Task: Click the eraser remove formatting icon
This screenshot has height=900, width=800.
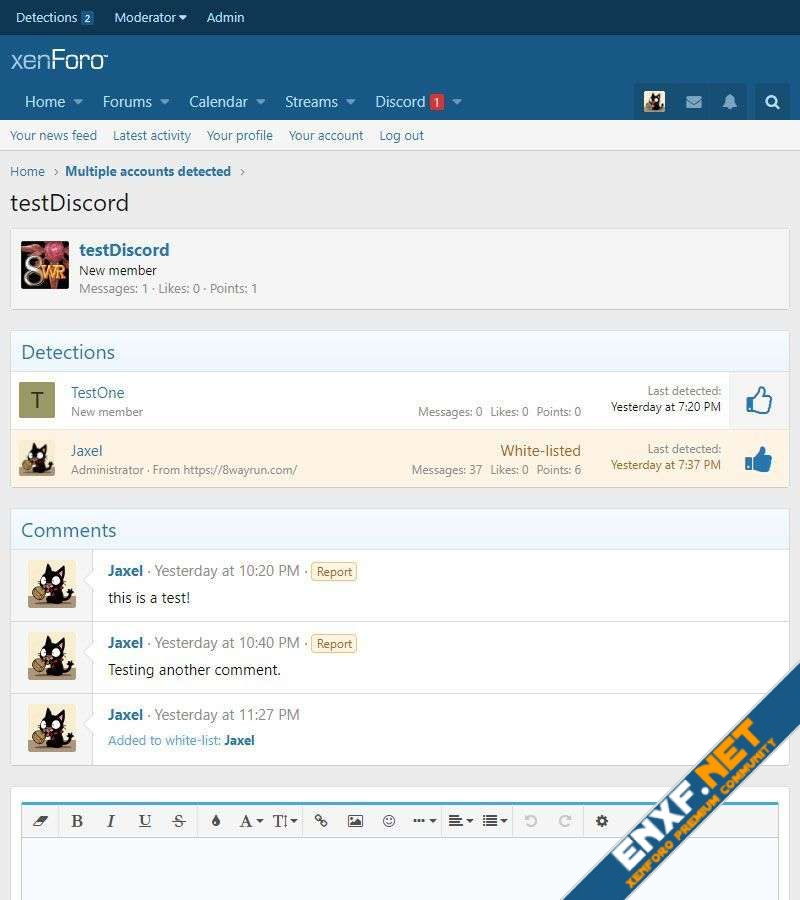Action: pyautogui.click(x=41, y=821)
